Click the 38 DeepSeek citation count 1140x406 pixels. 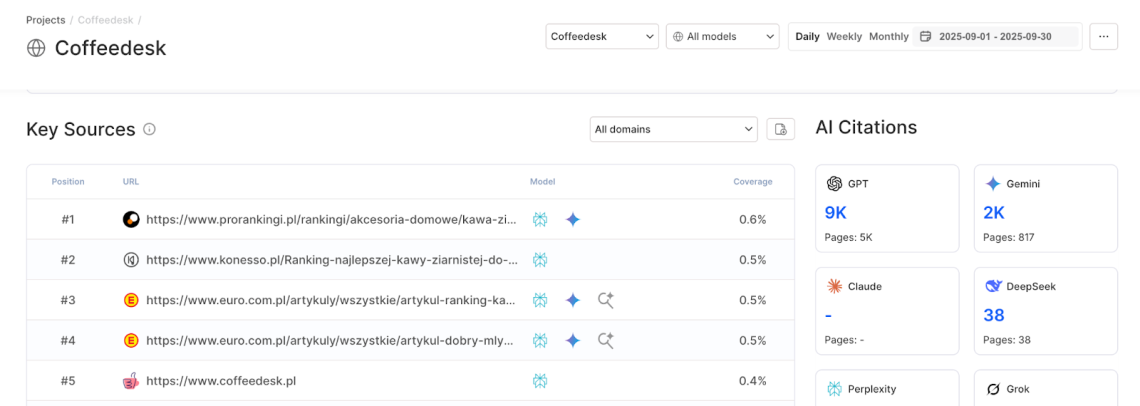coord(994,315)
